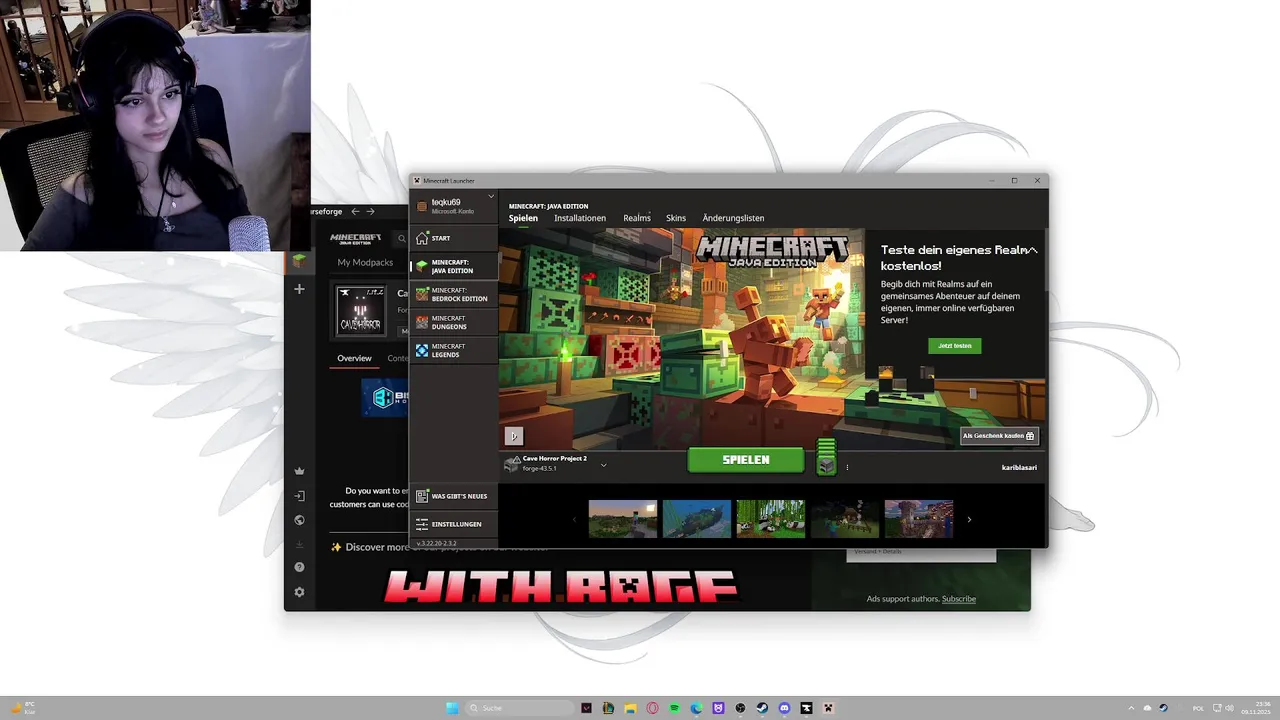Open Spotify from the taskbar
1280x720 pixels.
coord(674,708)
